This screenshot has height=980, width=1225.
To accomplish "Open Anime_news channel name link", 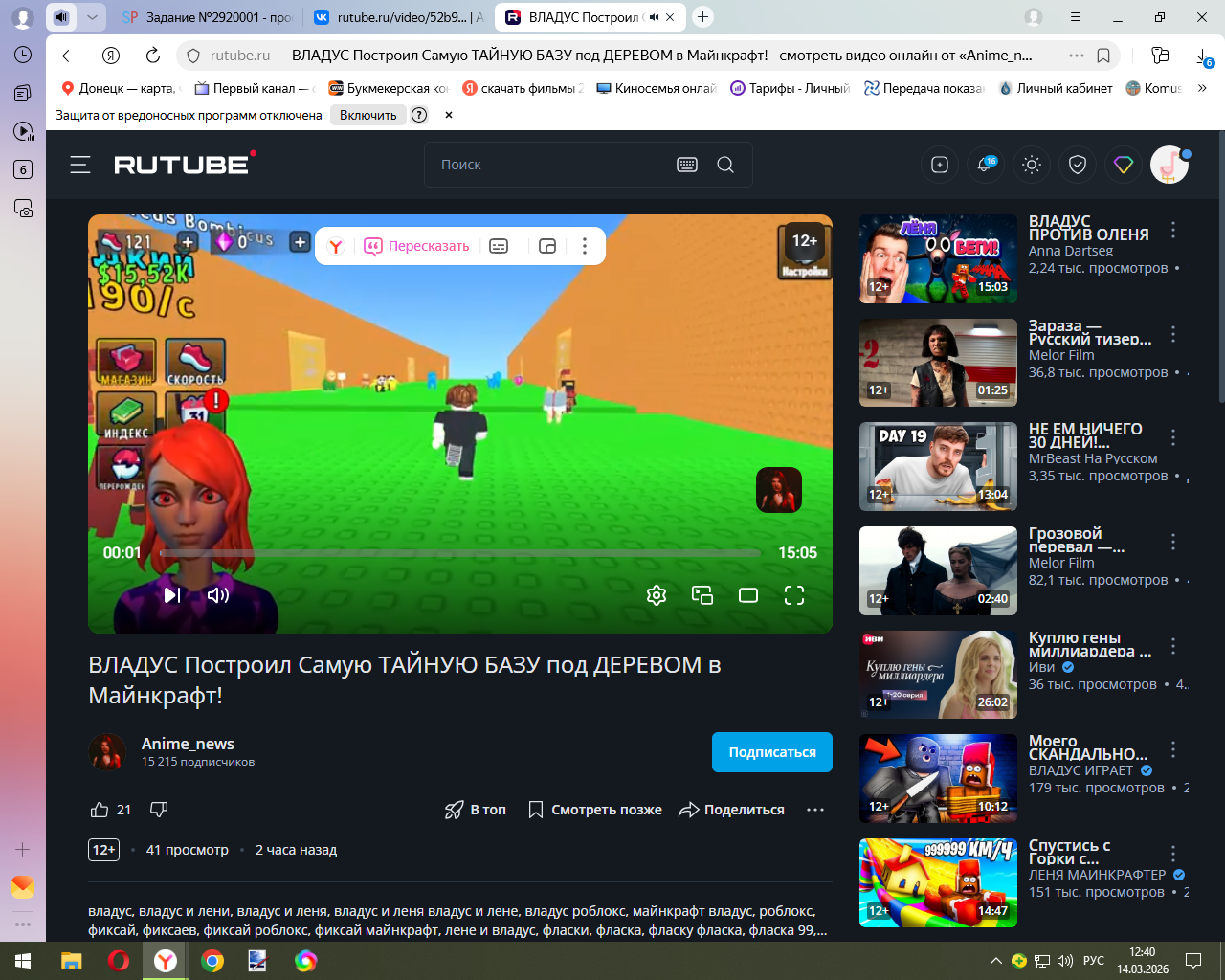I will pyautogui.click(x=188, y=744).
